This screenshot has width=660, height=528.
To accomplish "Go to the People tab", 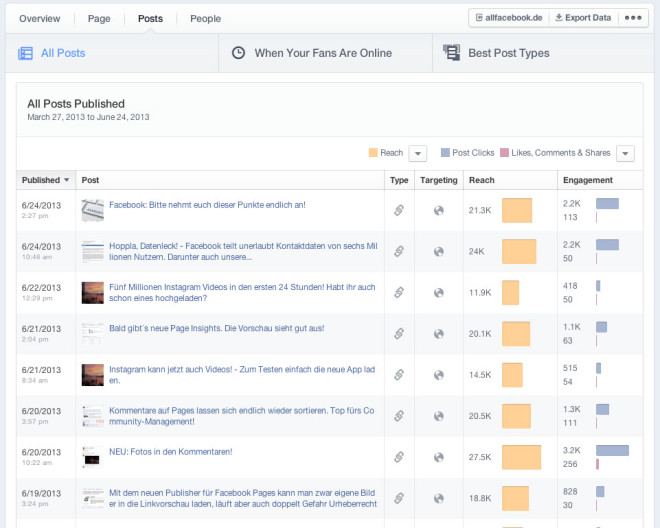I will [205, 19].
